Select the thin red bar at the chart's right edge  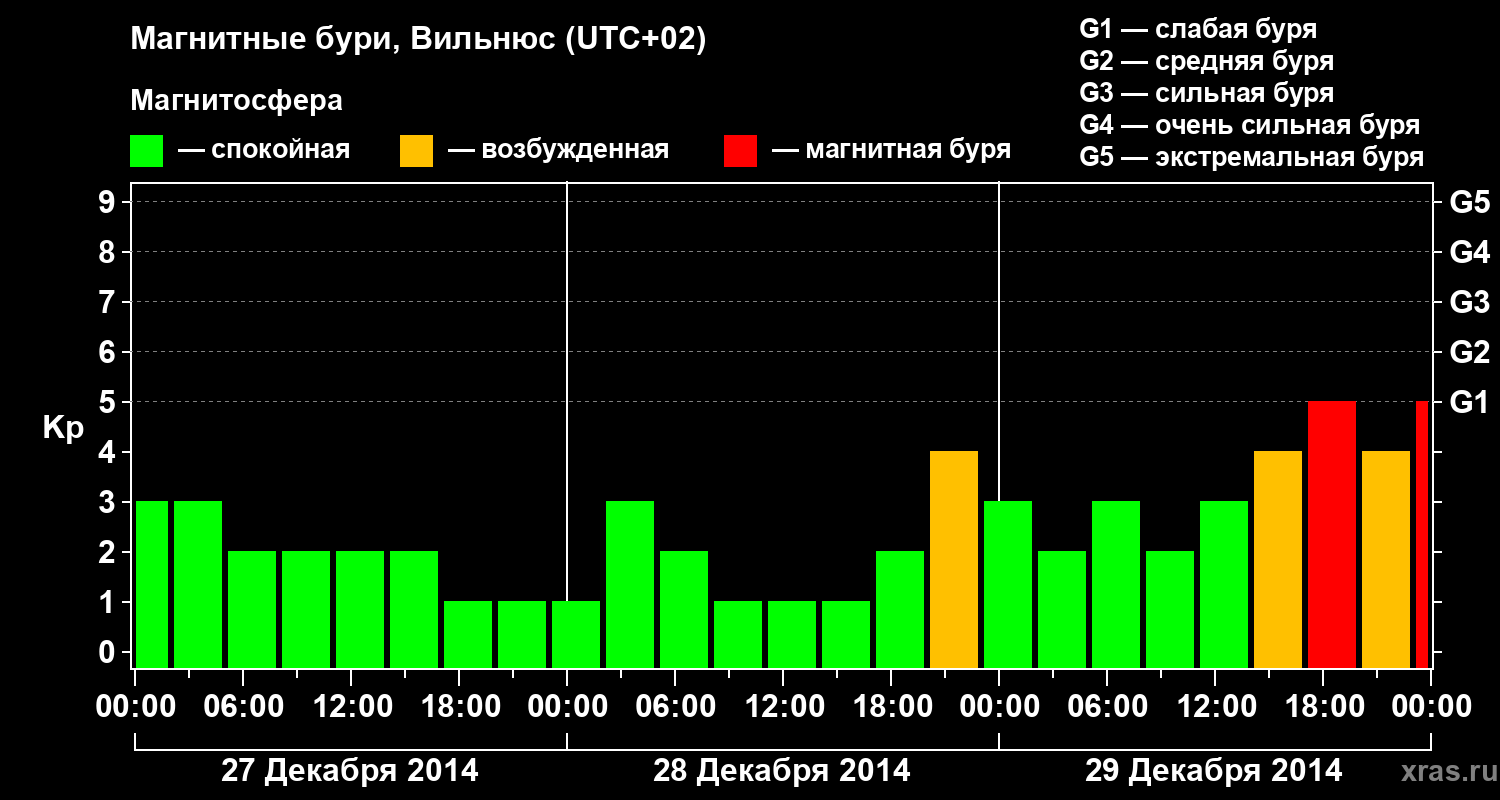point(1422,535)
